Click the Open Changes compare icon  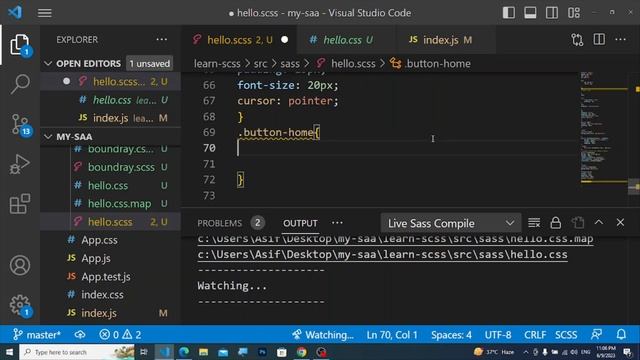click(577, 40)
